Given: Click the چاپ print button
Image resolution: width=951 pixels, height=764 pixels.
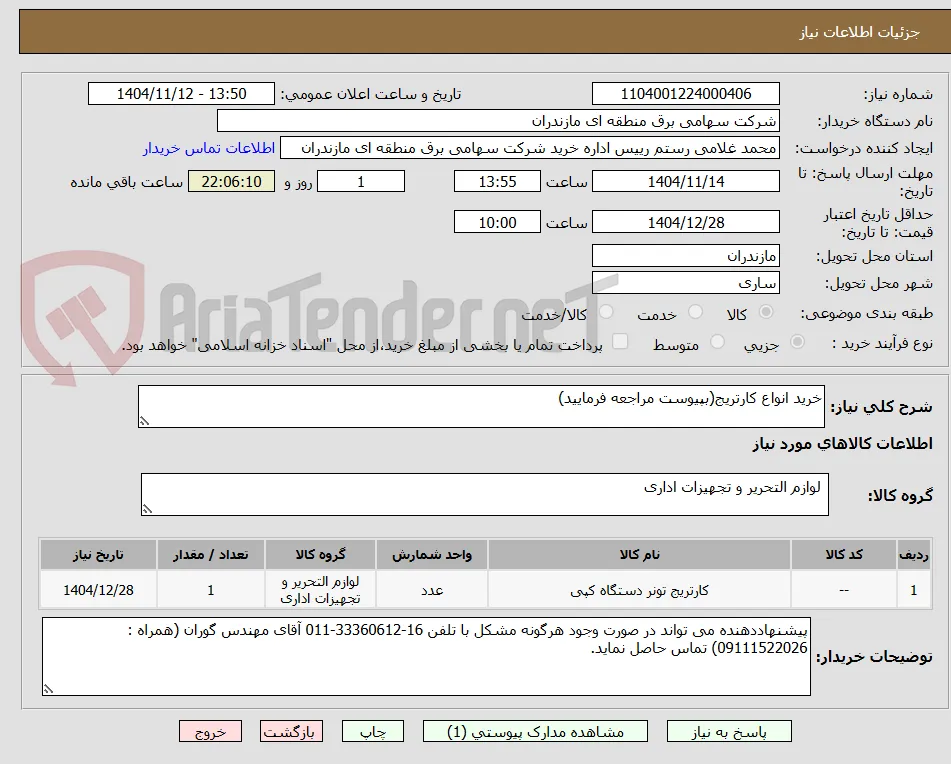Looking at the screenshot, I should click(373, 731).
